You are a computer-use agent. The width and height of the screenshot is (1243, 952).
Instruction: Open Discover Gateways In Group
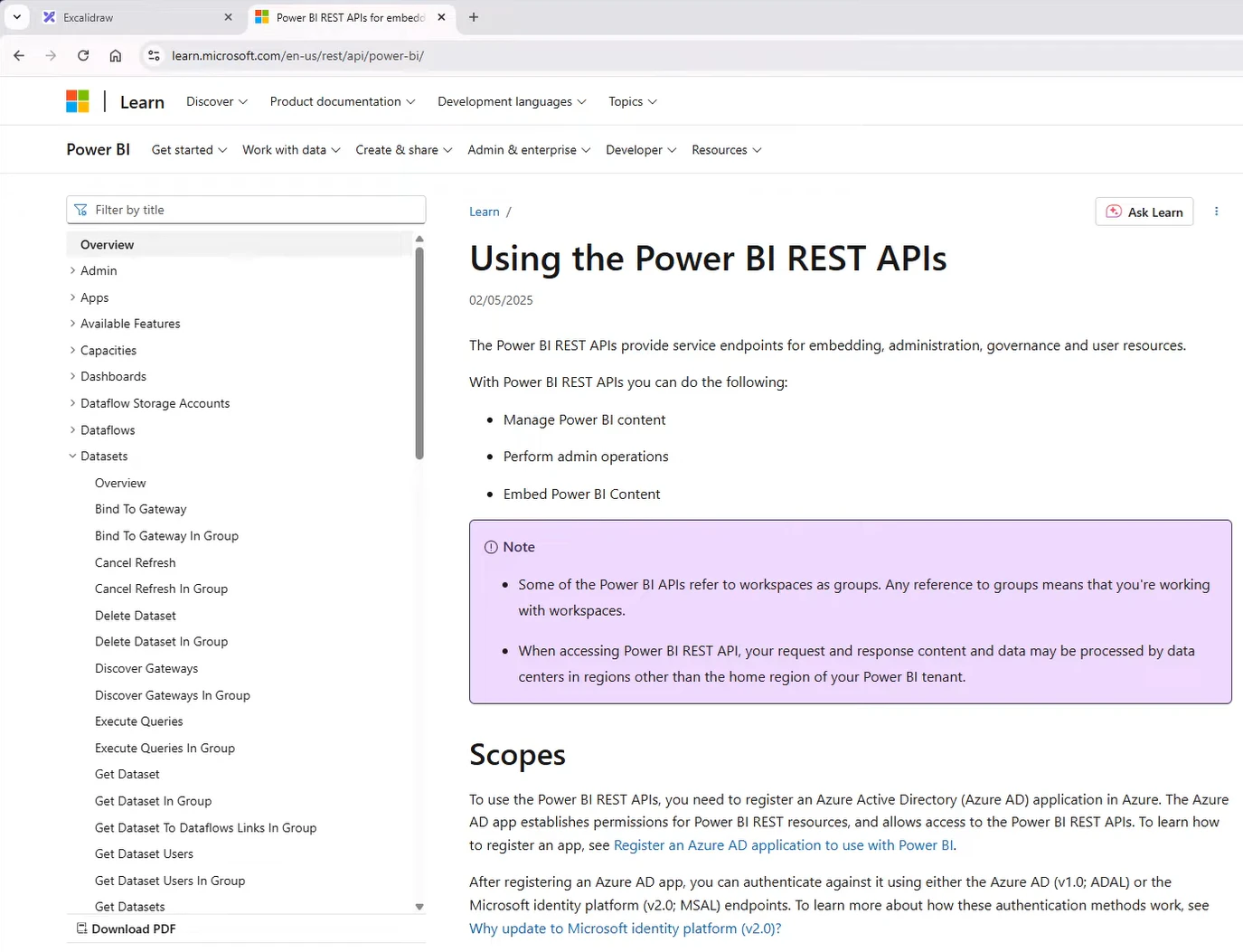[173, 695]
